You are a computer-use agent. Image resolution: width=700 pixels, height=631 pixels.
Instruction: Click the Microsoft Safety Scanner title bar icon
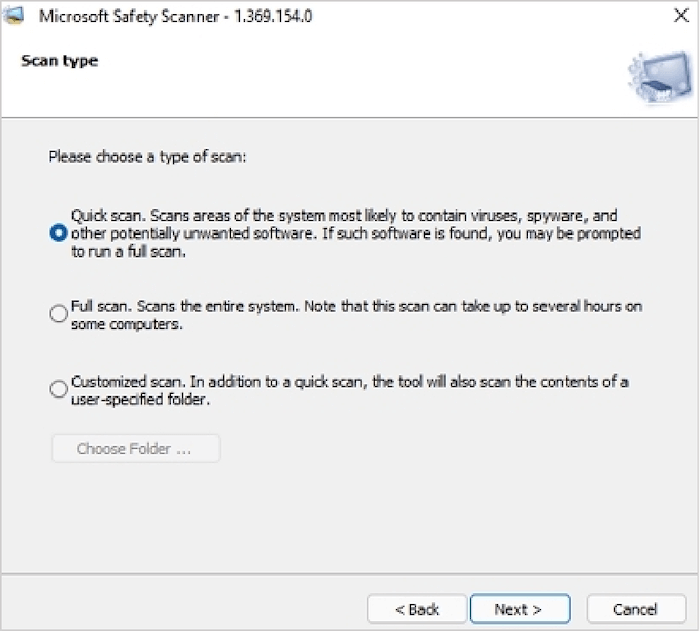[15, 17]
